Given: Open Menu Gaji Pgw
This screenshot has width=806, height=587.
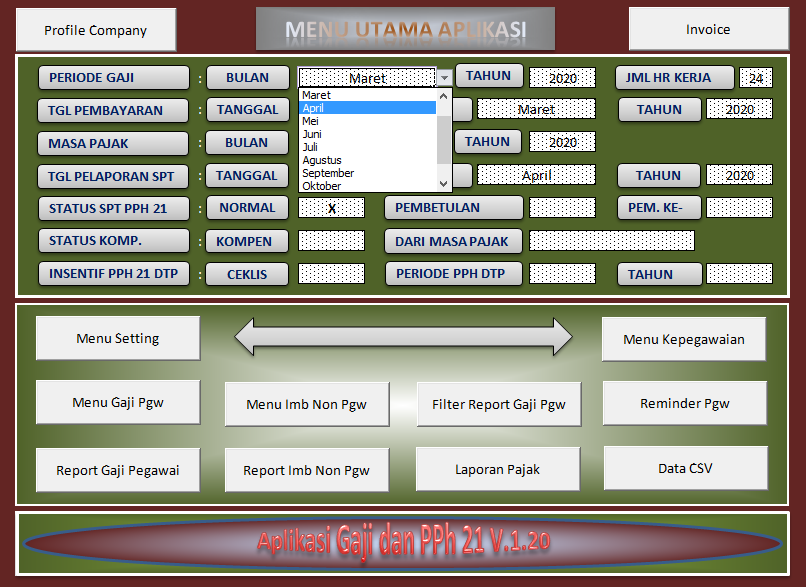Looking at the screenshot, I should coord(118,402).
